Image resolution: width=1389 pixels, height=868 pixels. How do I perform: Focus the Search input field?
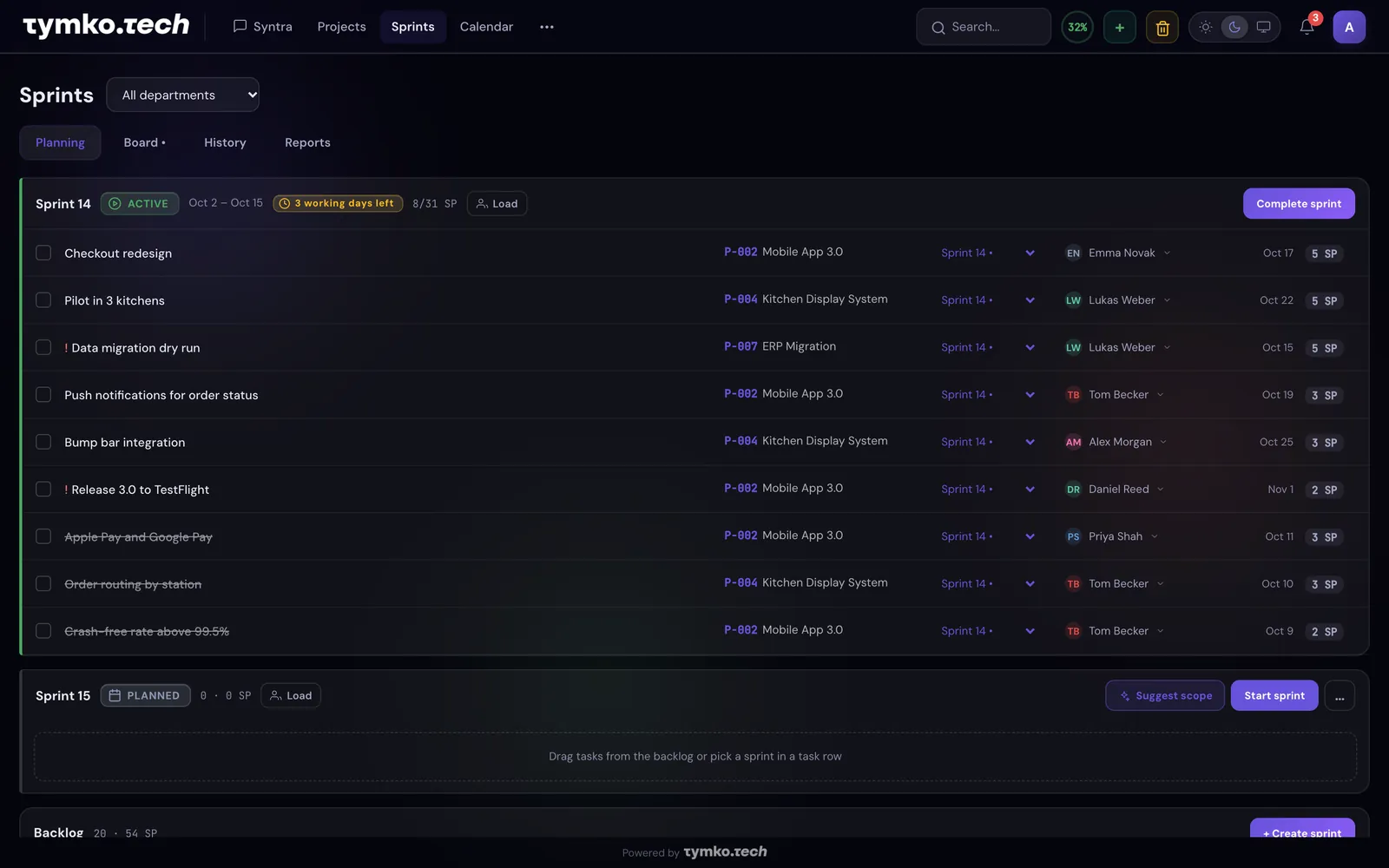[x=984, y=27]
